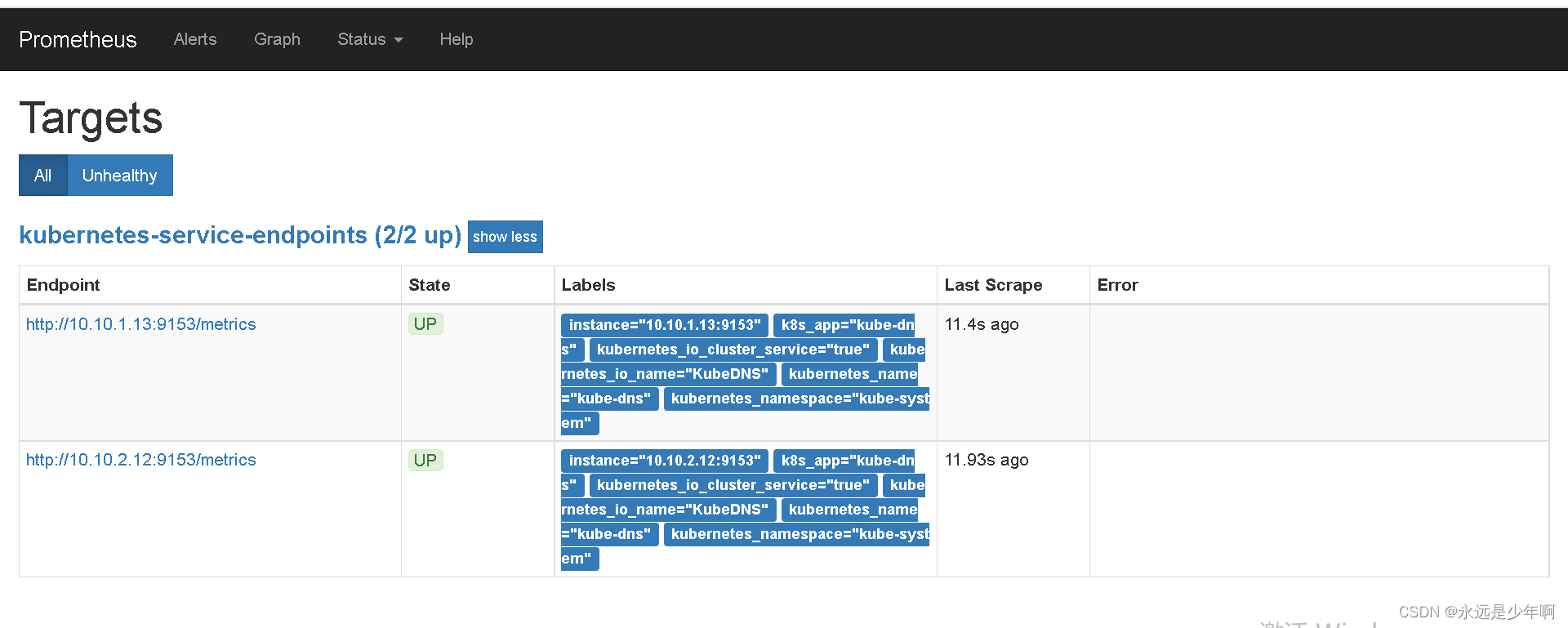Click the instance="10.10.2.12:9153" label

[665, 461]
